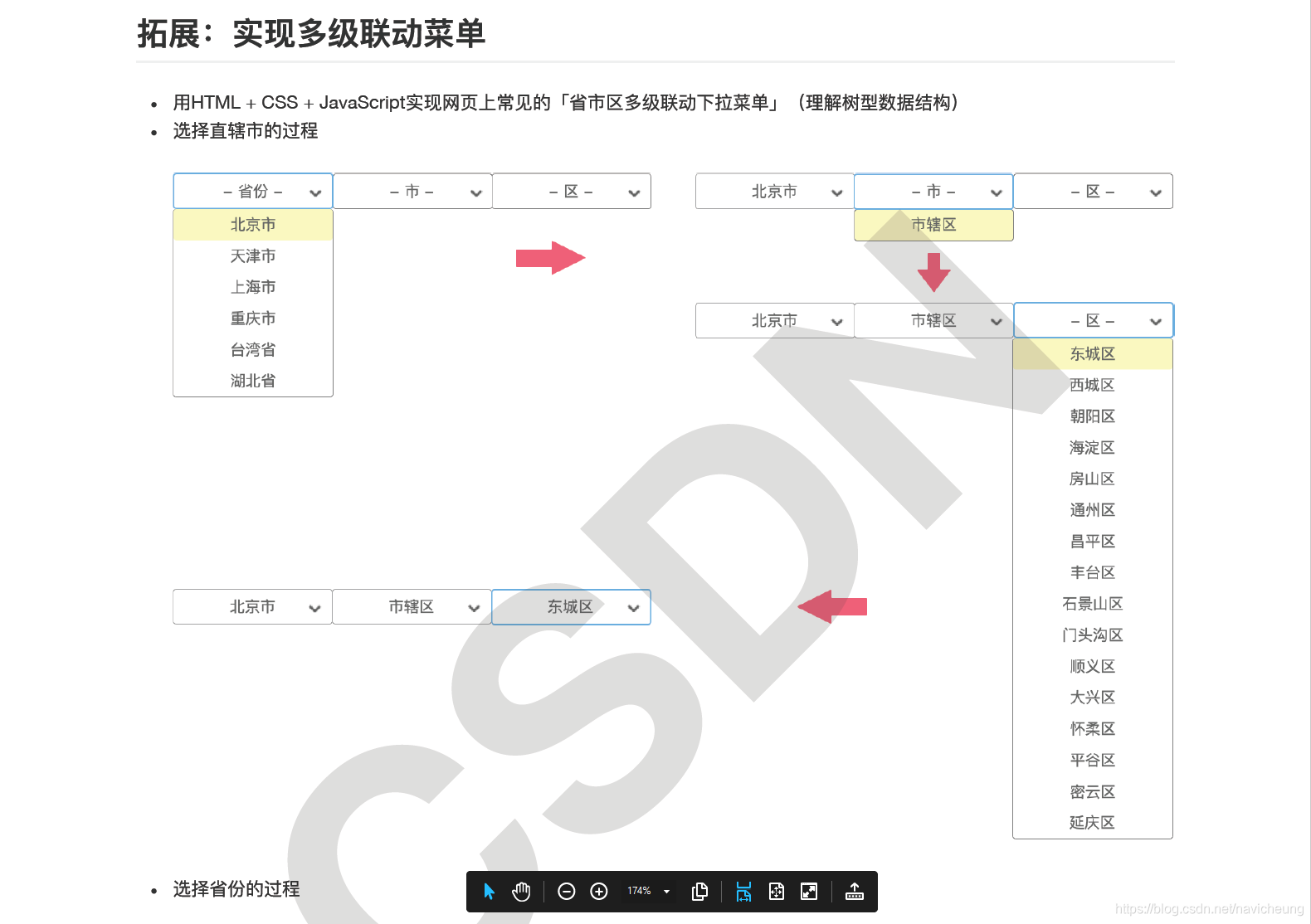
Task: Choose 昌平区 in district list
Action: point(1093,542)
